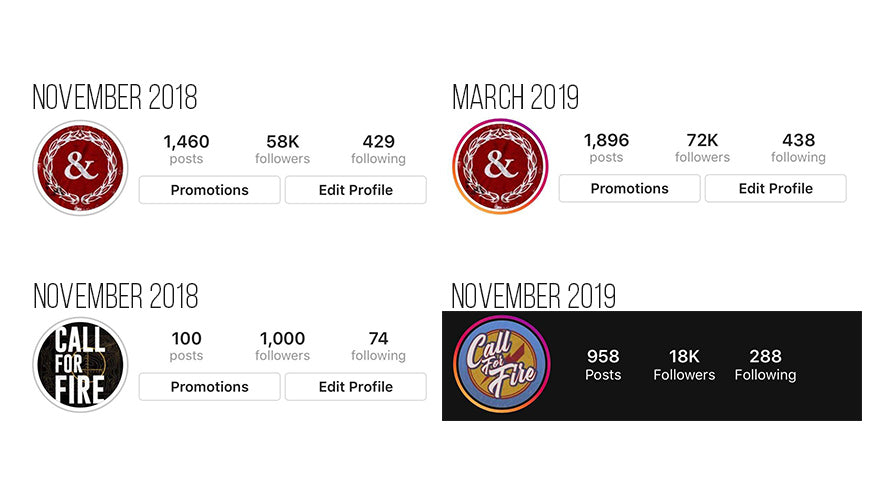The height and width of the screenshot is (496, 883).
Task: Open Promotions under the 1,896 posts count
Action: point(629,188)
